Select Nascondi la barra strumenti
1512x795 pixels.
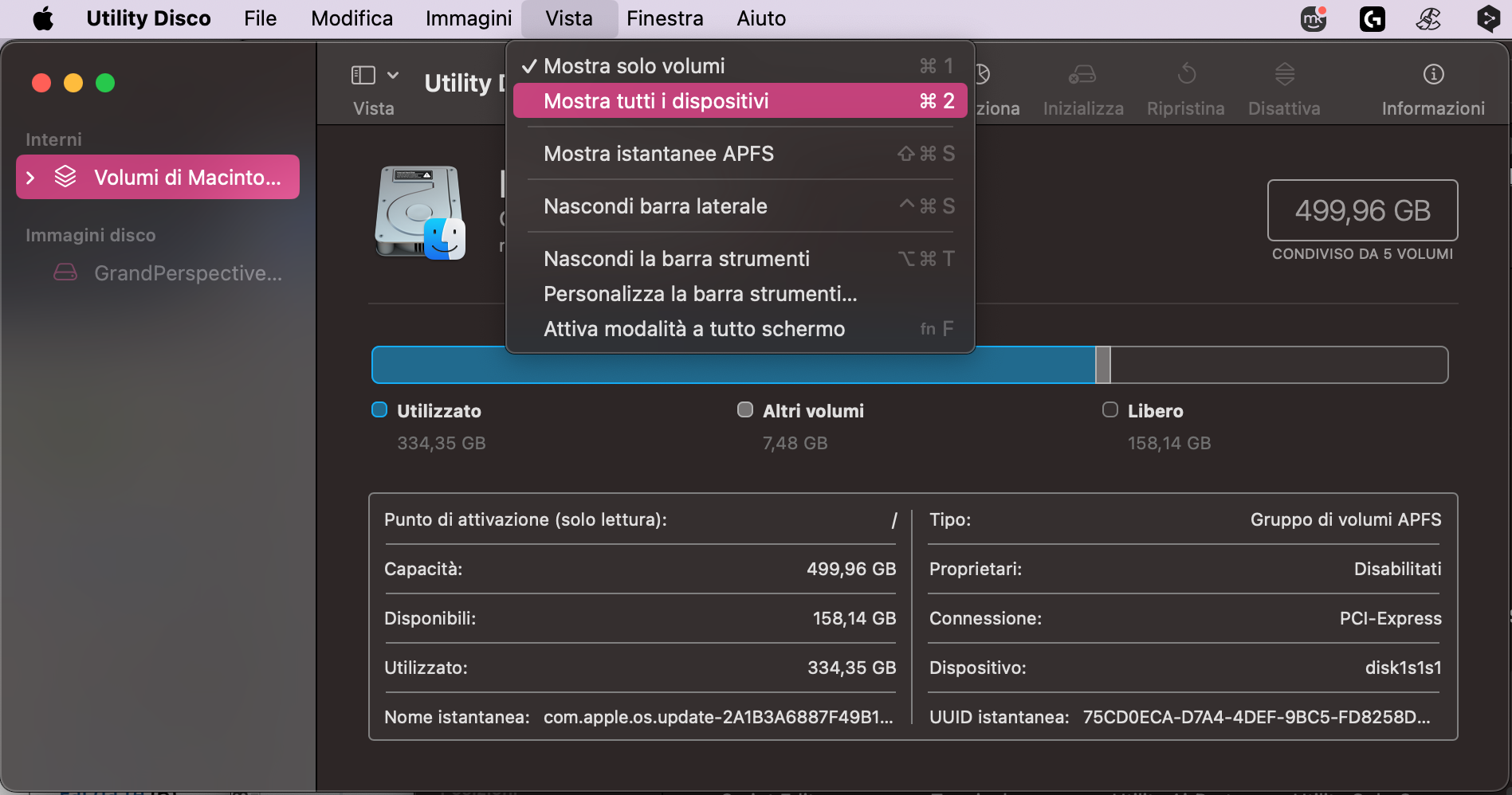[740, 258]
